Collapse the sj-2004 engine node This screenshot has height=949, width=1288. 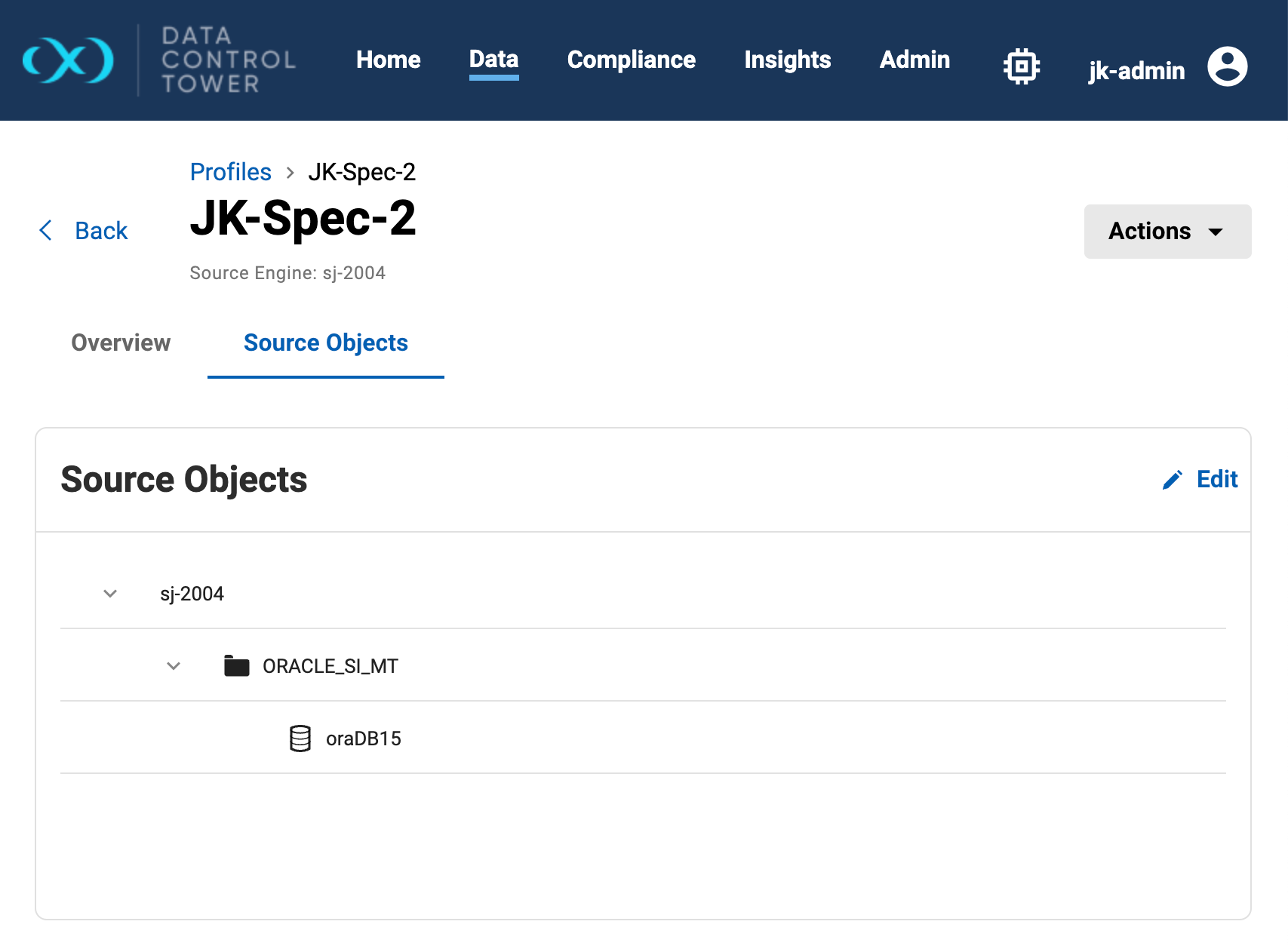pos(110,594)
